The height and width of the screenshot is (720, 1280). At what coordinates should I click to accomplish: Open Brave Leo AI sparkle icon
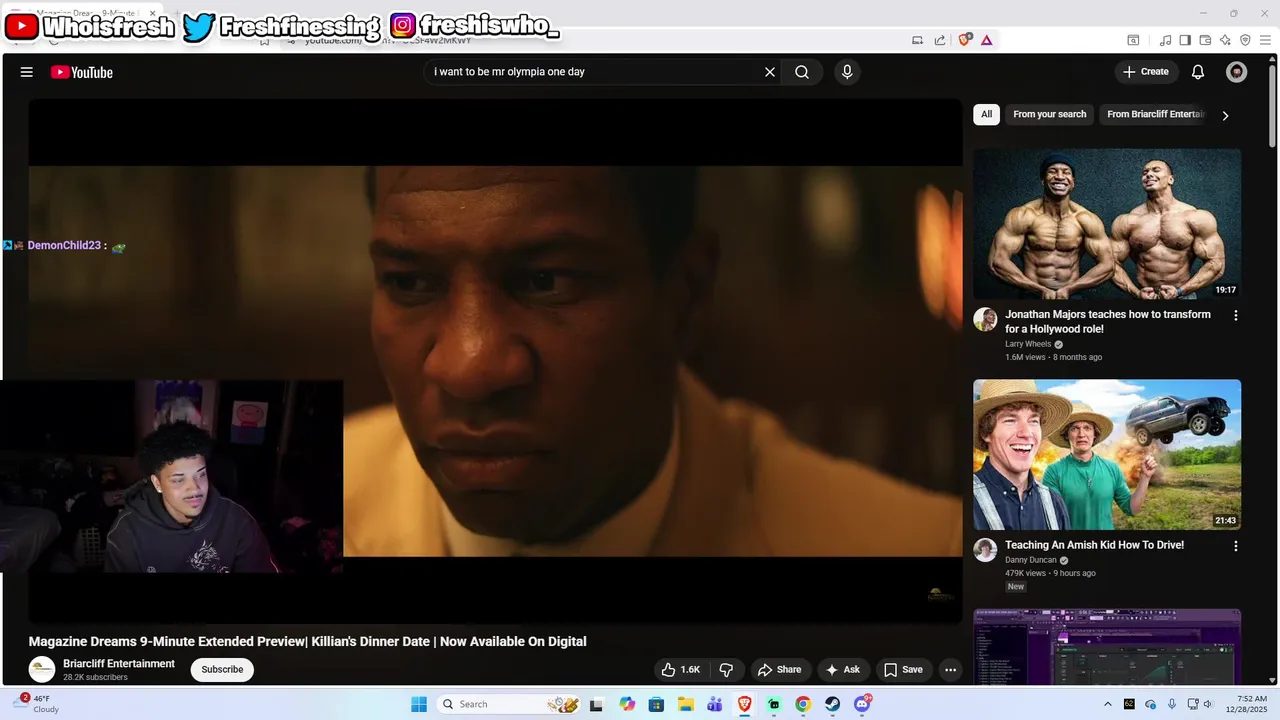point(1225,40)
